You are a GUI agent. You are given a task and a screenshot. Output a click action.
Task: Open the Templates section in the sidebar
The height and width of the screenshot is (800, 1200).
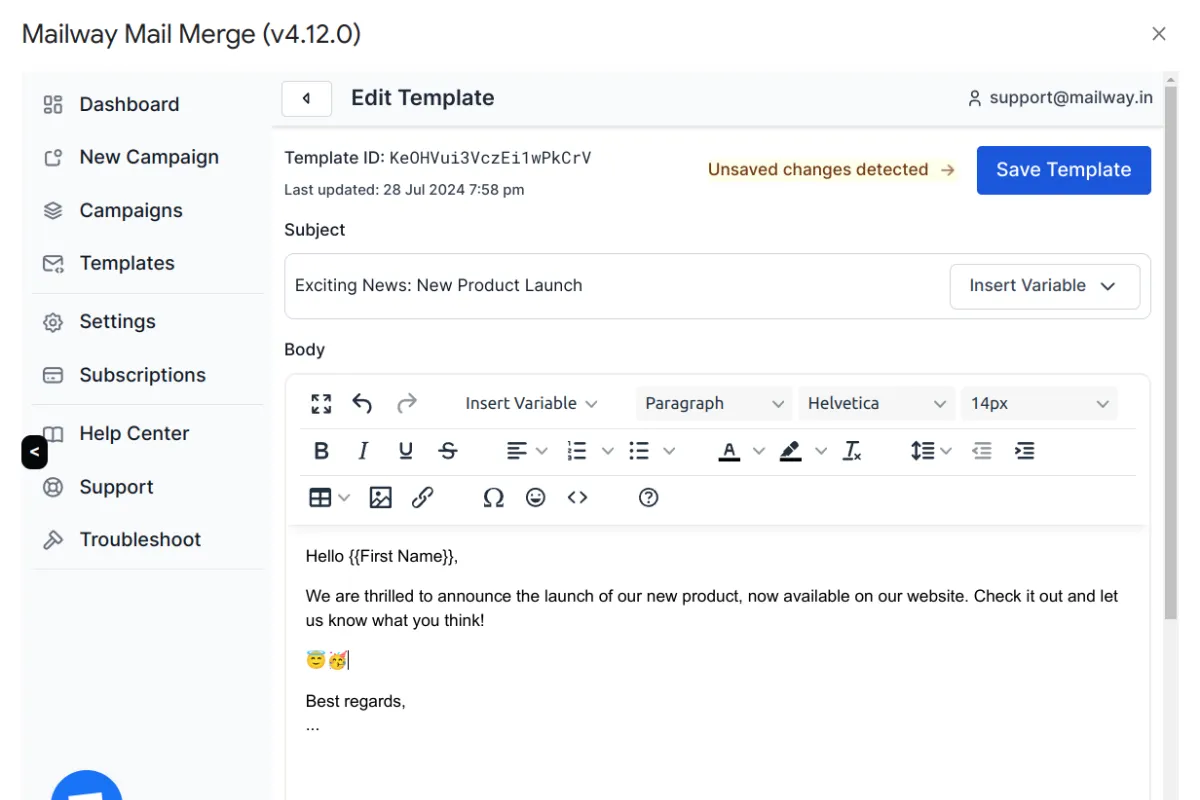point(126,263)
